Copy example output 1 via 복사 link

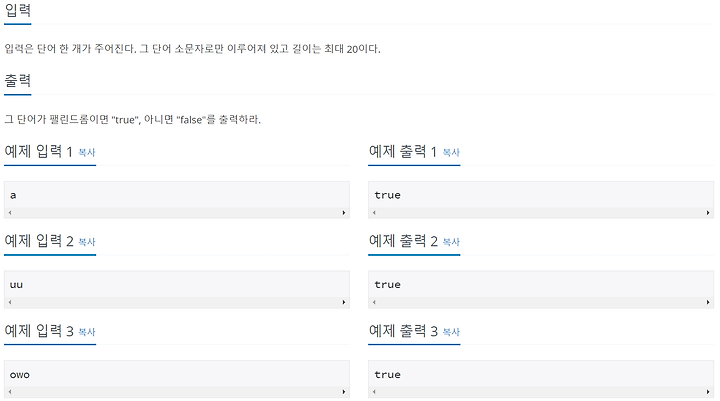[x=451, y=152]
